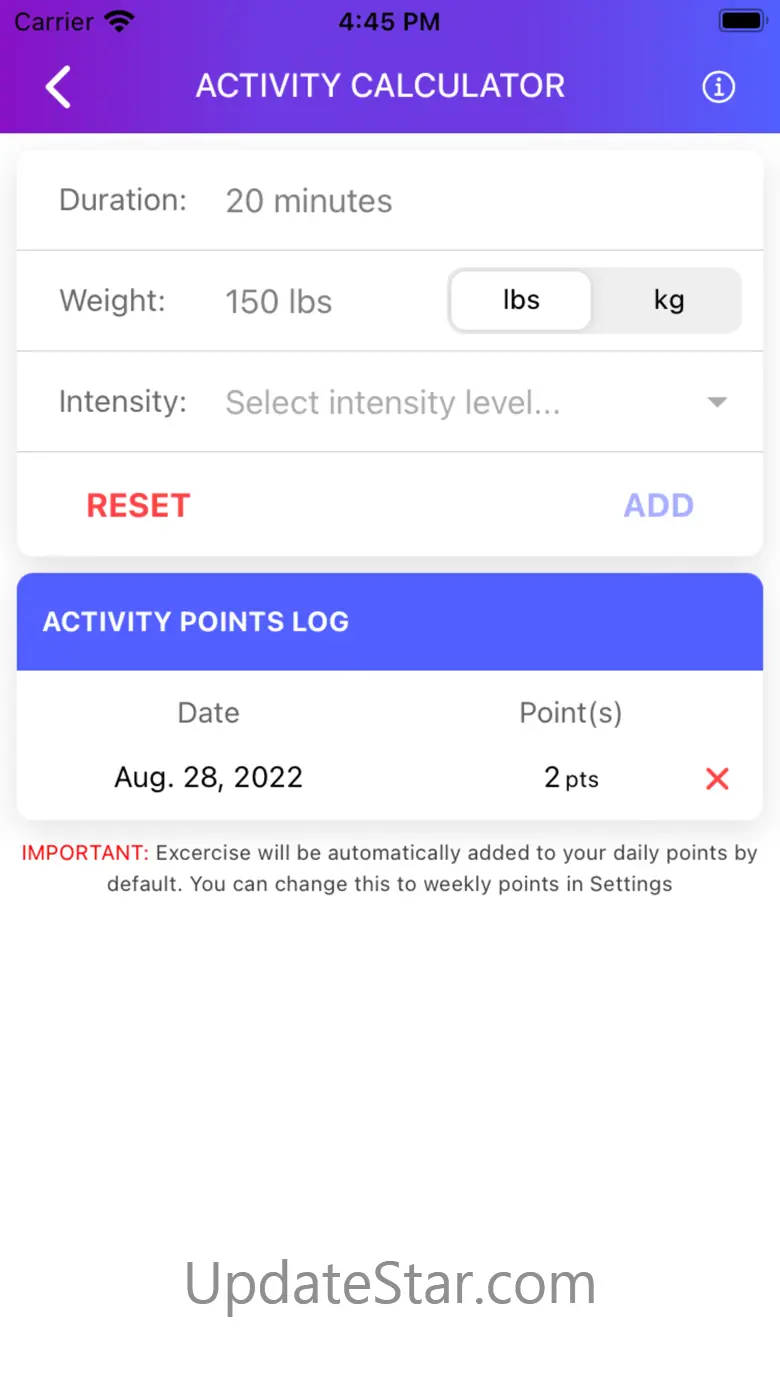This screenshot has width=780, height=1387.
Task: Edit the 150 lbs weight field
Action: pyautogui.click(x=279, y=302)
